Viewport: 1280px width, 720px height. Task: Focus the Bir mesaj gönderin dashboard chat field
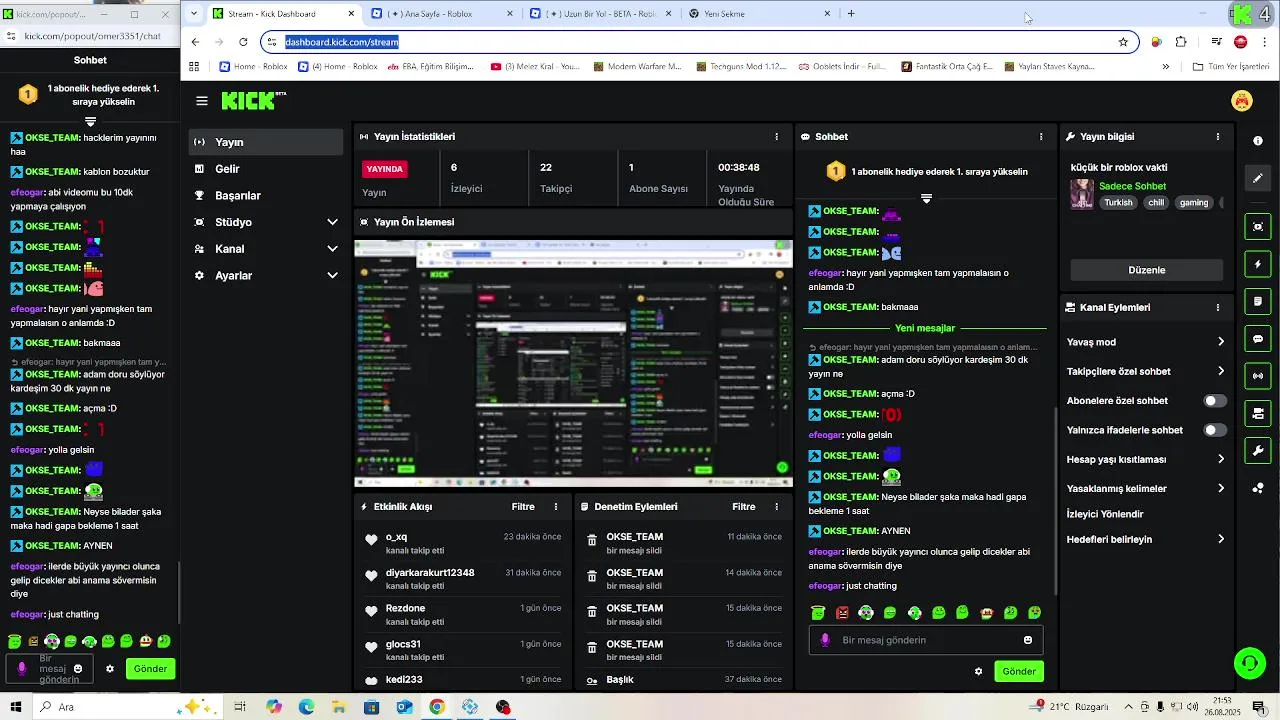925,640
